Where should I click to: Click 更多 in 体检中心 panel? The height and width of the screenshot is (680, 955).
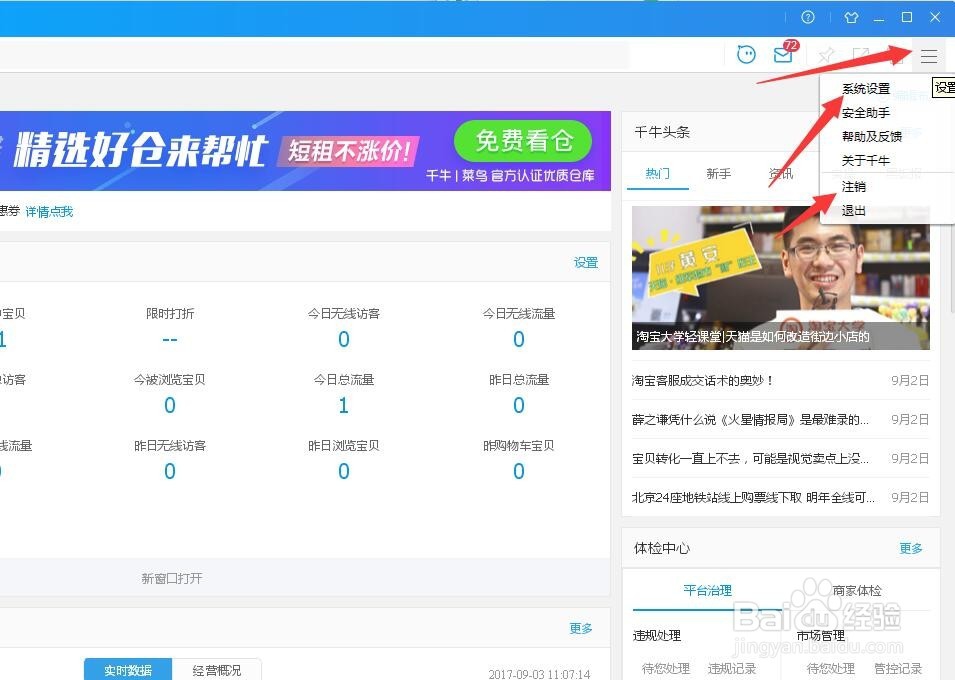coord(911,548)
